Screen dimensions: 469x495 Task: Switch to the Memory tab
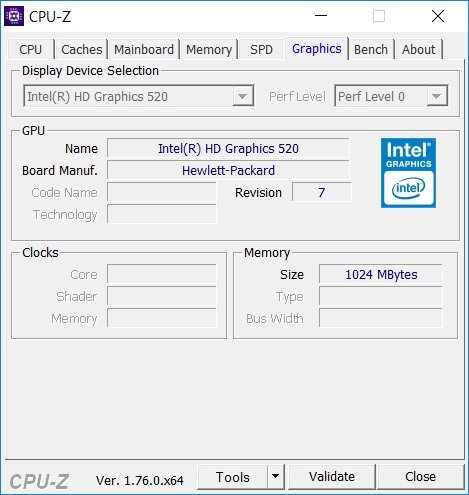209,50
